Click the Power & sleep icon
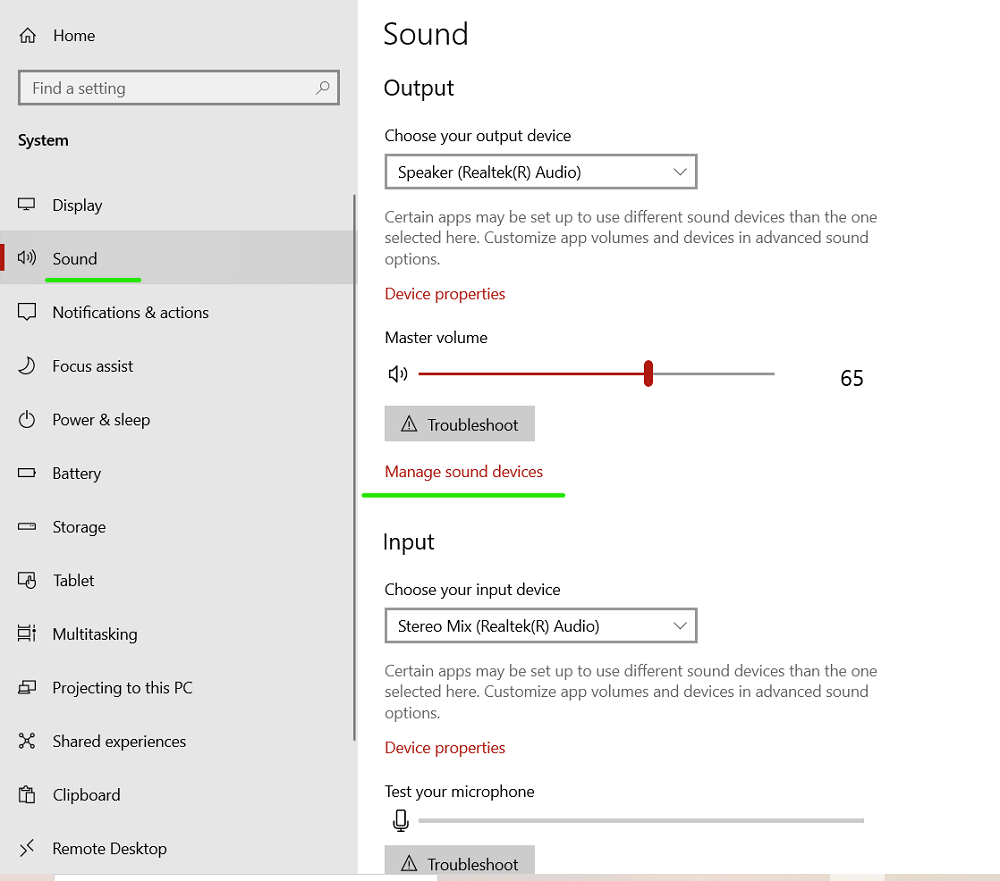This screenshot has width=1000, height=881. (27, 420)
